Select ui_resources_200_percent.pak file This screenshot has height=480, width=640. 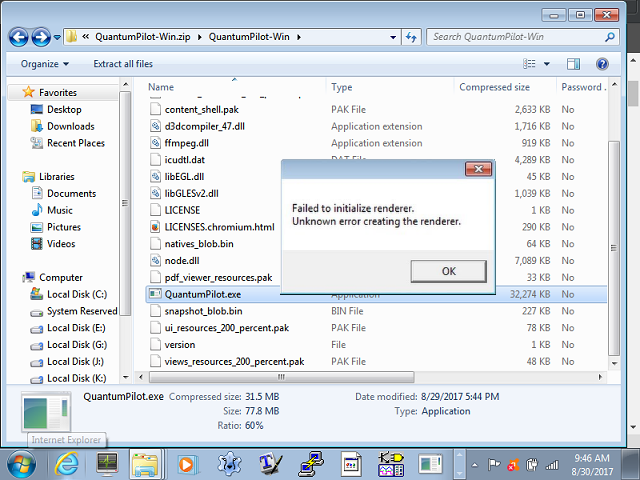(227, 328)
